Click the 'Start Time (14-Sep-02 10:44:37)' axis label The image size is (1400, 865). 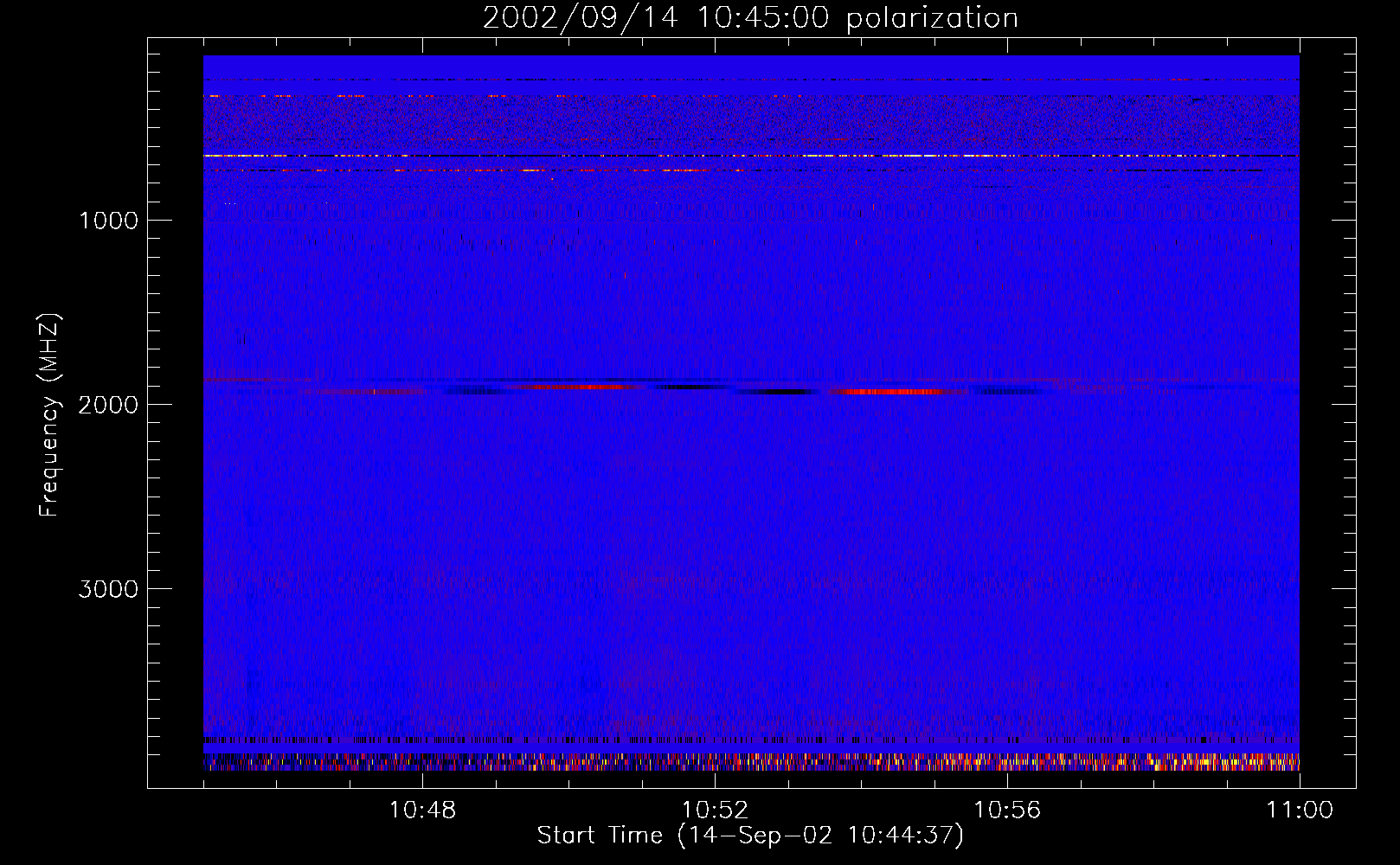click(x=750, y=836)
